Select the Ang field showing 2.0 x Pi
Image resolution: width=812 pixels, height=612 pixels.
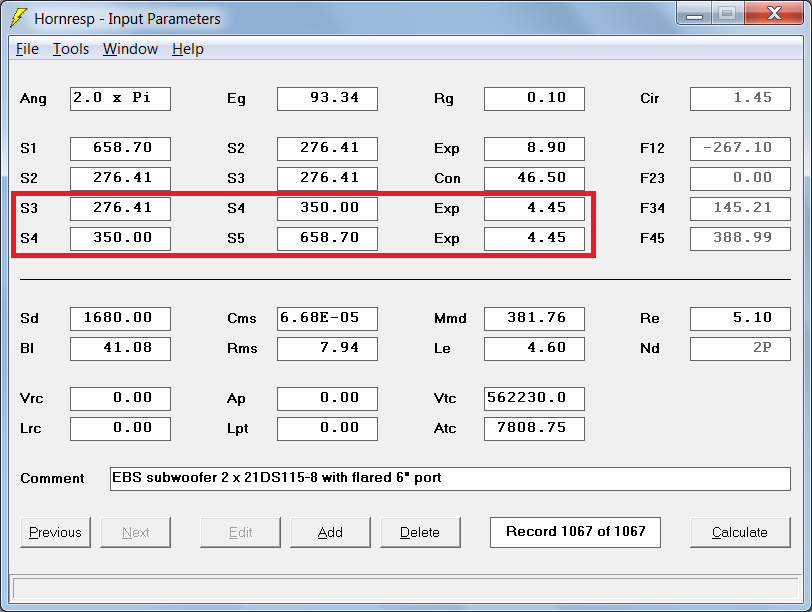(121, 99)
